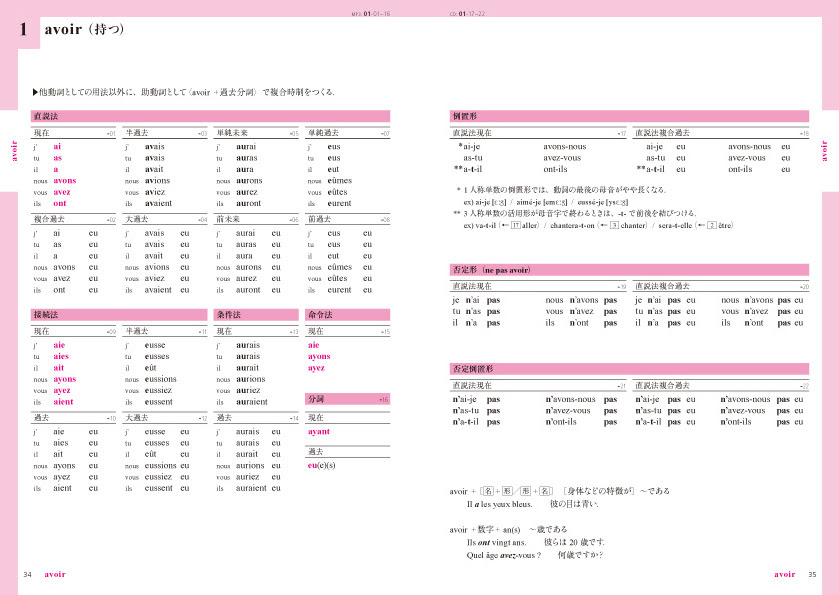Click the '単純未来' column heading

[232, 133]
